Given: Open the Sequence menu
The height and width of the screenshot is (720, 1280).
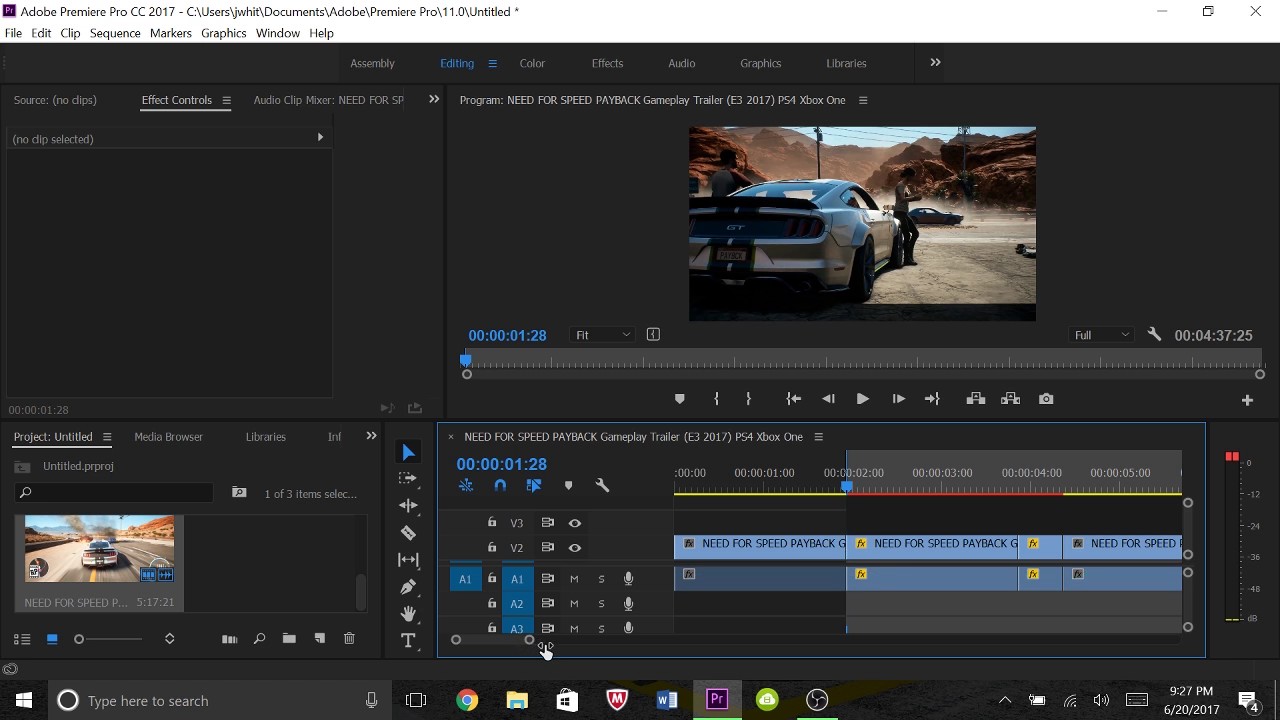Looking at the screenshot, I should click(x=115, y=33).
